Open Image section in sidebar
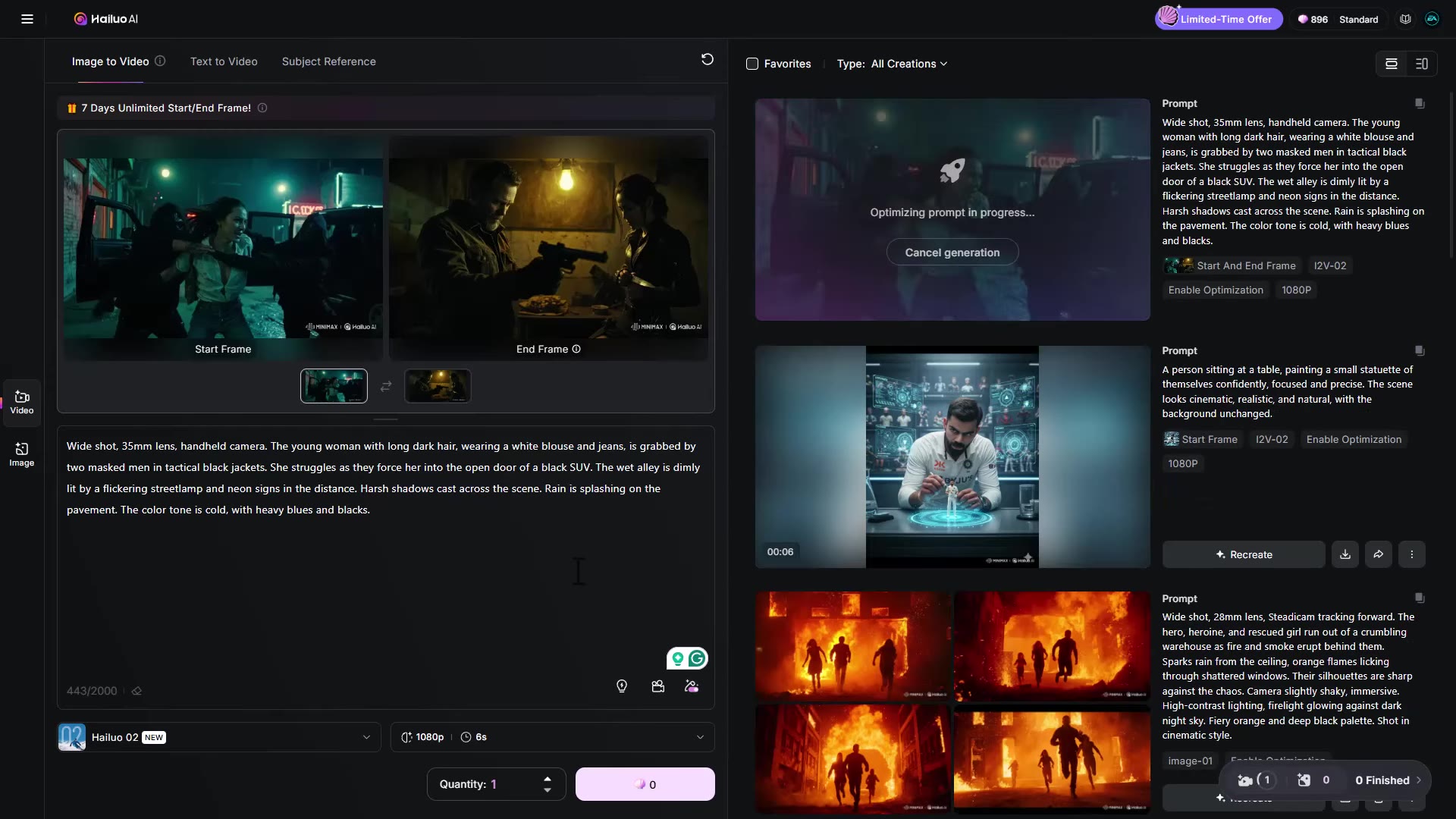 coord(21,454)
